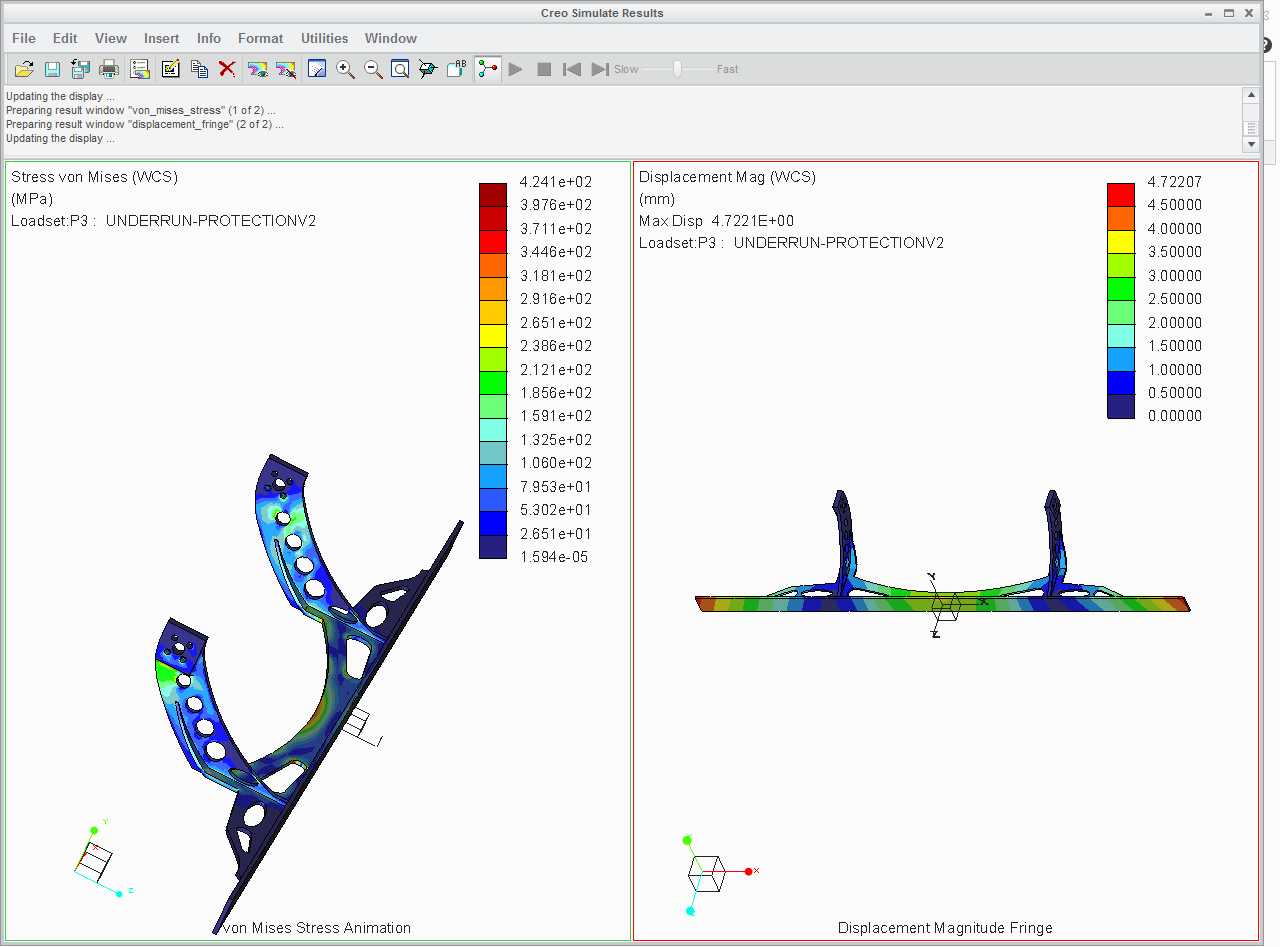This screenshot has width=1280, height=947.
Task: Open the Insert menu
Action: coord(162,38)
